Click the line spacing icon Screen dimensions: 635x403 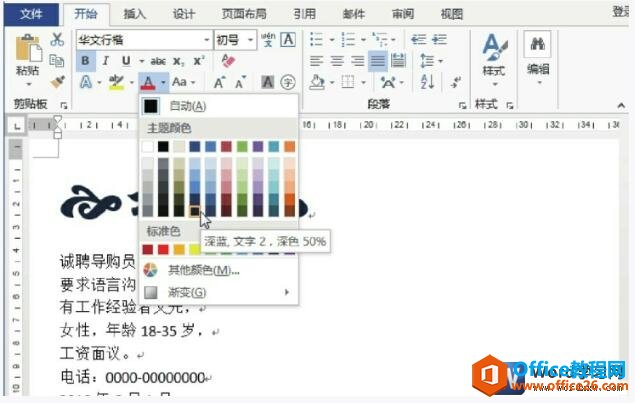(x=427, y=61)
